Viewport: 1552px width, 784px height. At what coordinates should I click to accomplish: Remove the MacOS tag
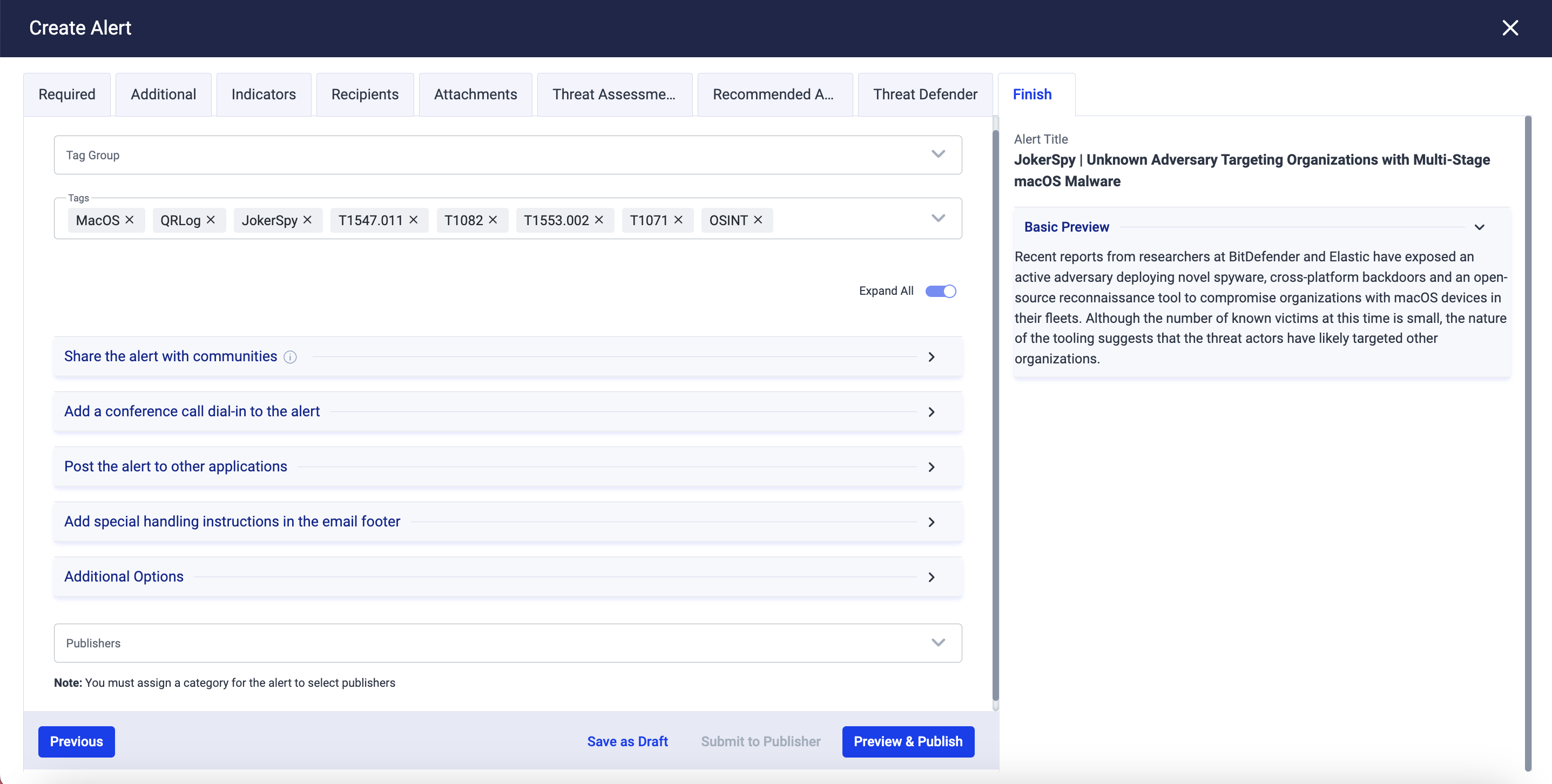click(130, 220)
